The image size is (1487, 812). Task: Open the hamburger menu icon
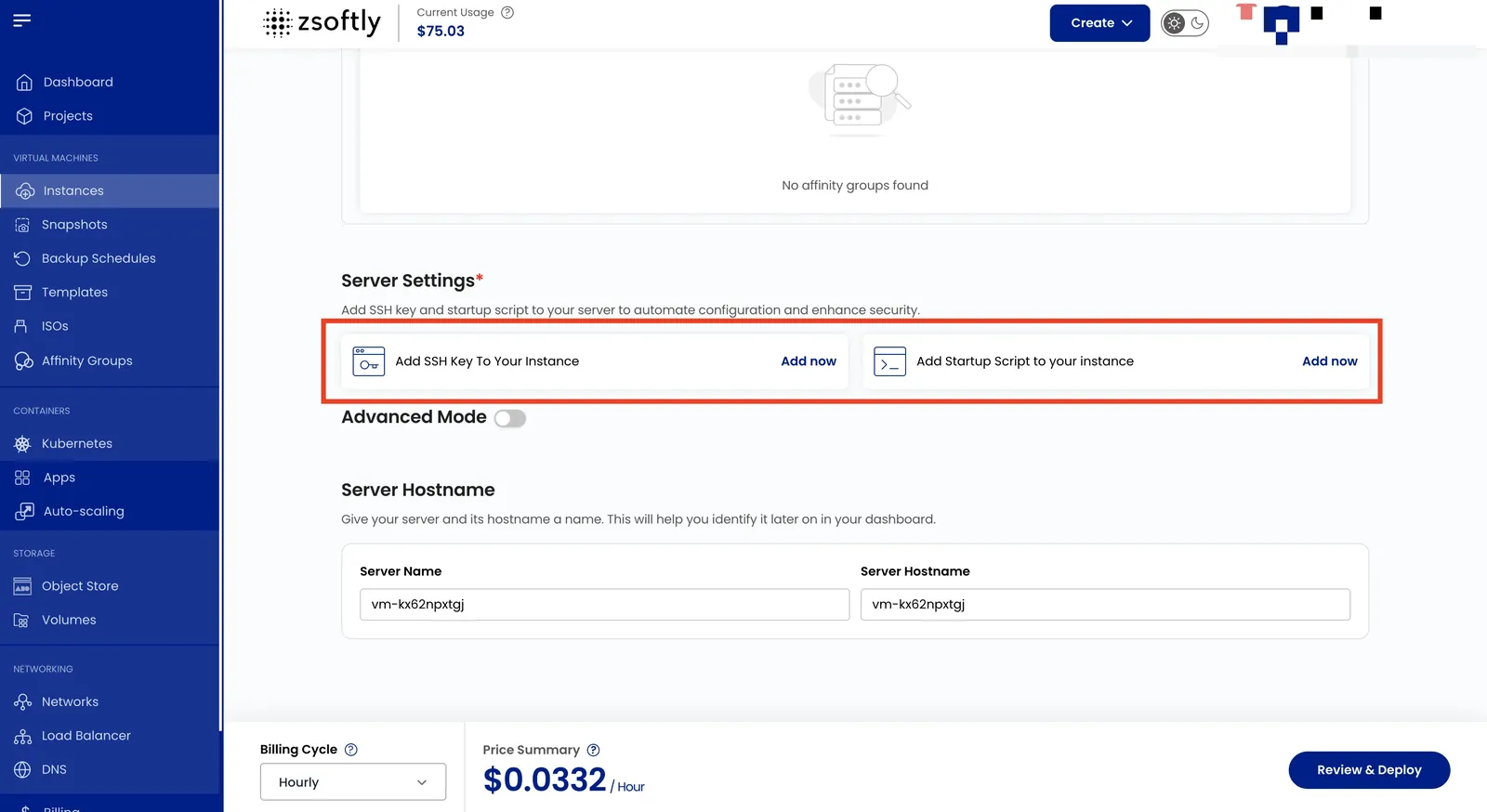pos(22,20)
